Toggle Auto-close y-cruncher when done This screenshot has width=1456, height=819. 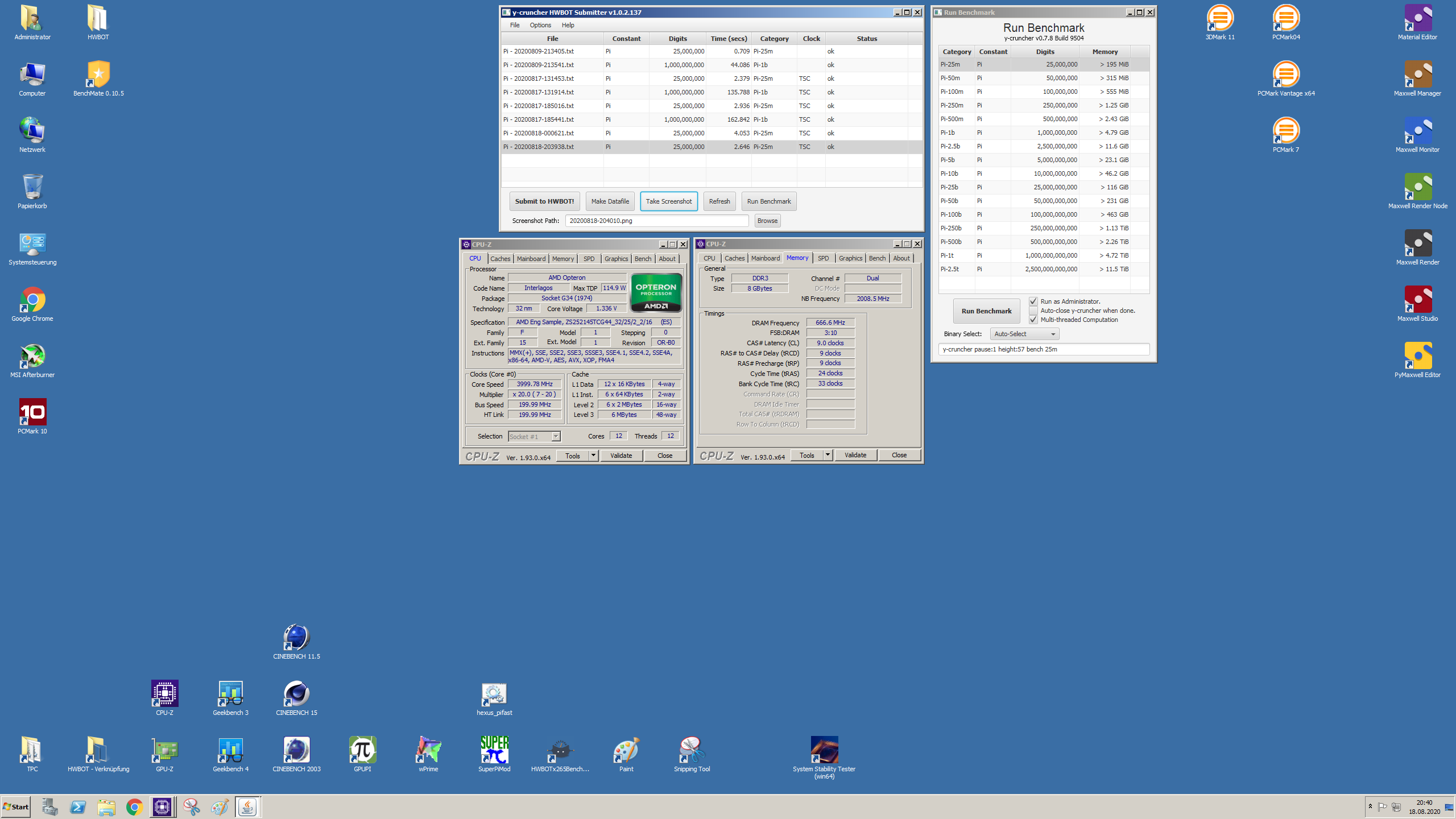pyautogui.click(x=1033, y=311)
